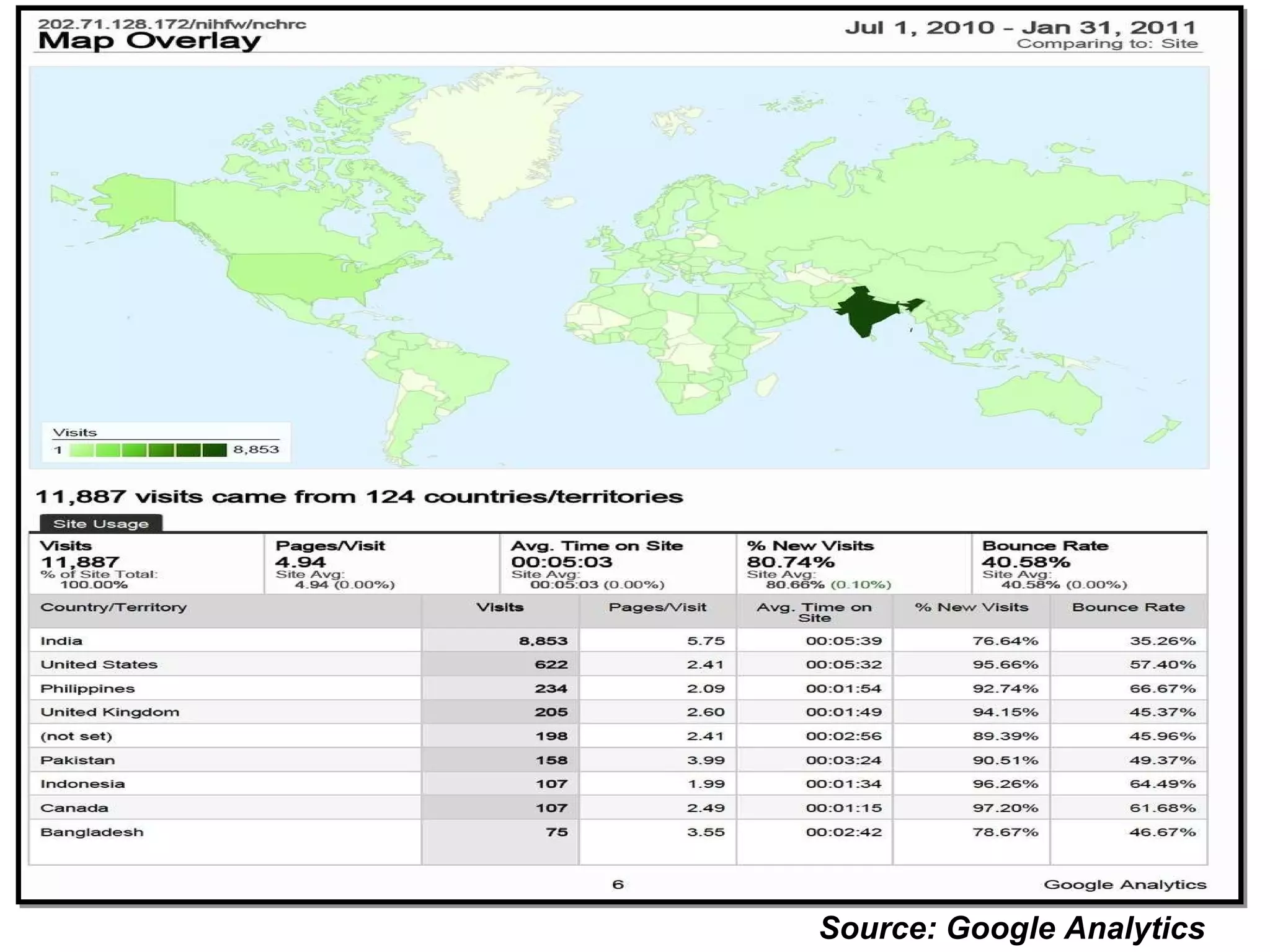Click Bangladesh visits value 75
Screen dimensions: 1270x952
557,832
